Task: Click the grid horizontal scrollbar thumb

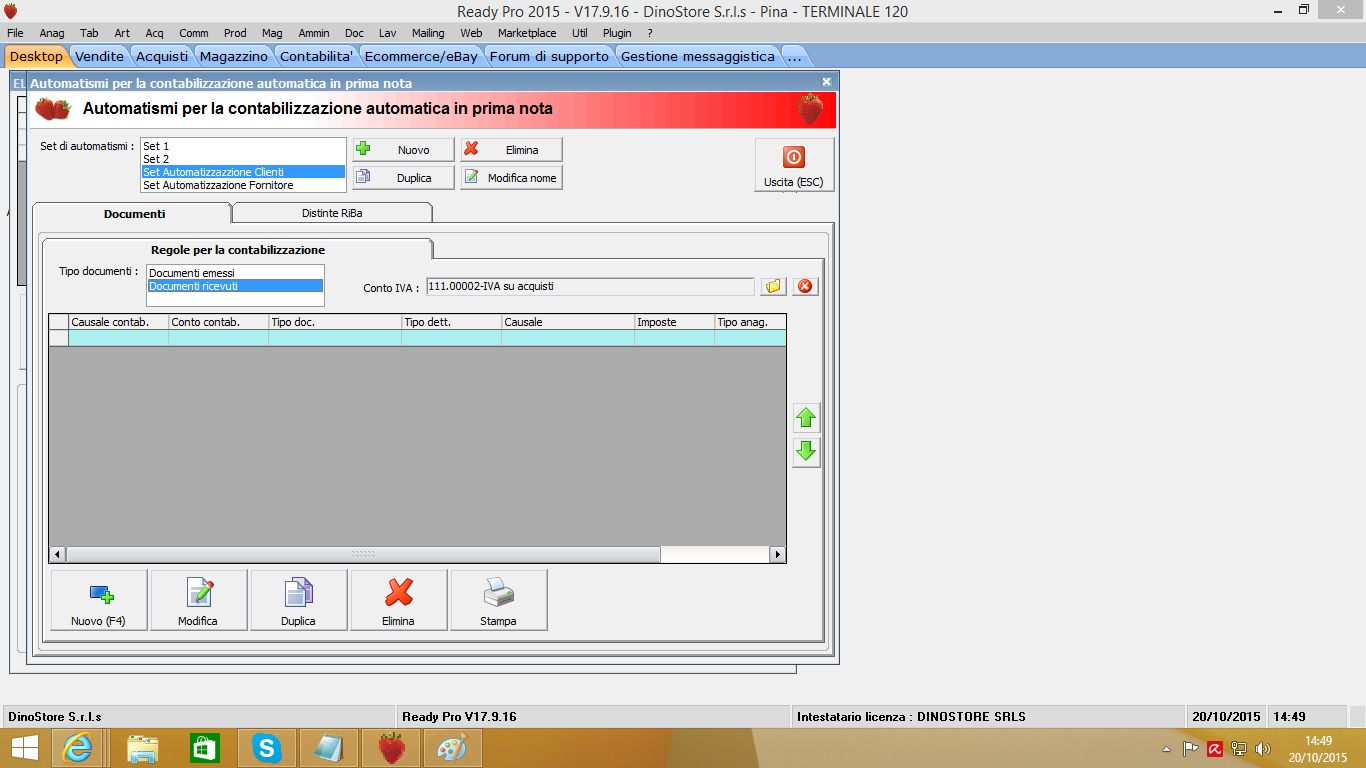Action: (363, 554)
